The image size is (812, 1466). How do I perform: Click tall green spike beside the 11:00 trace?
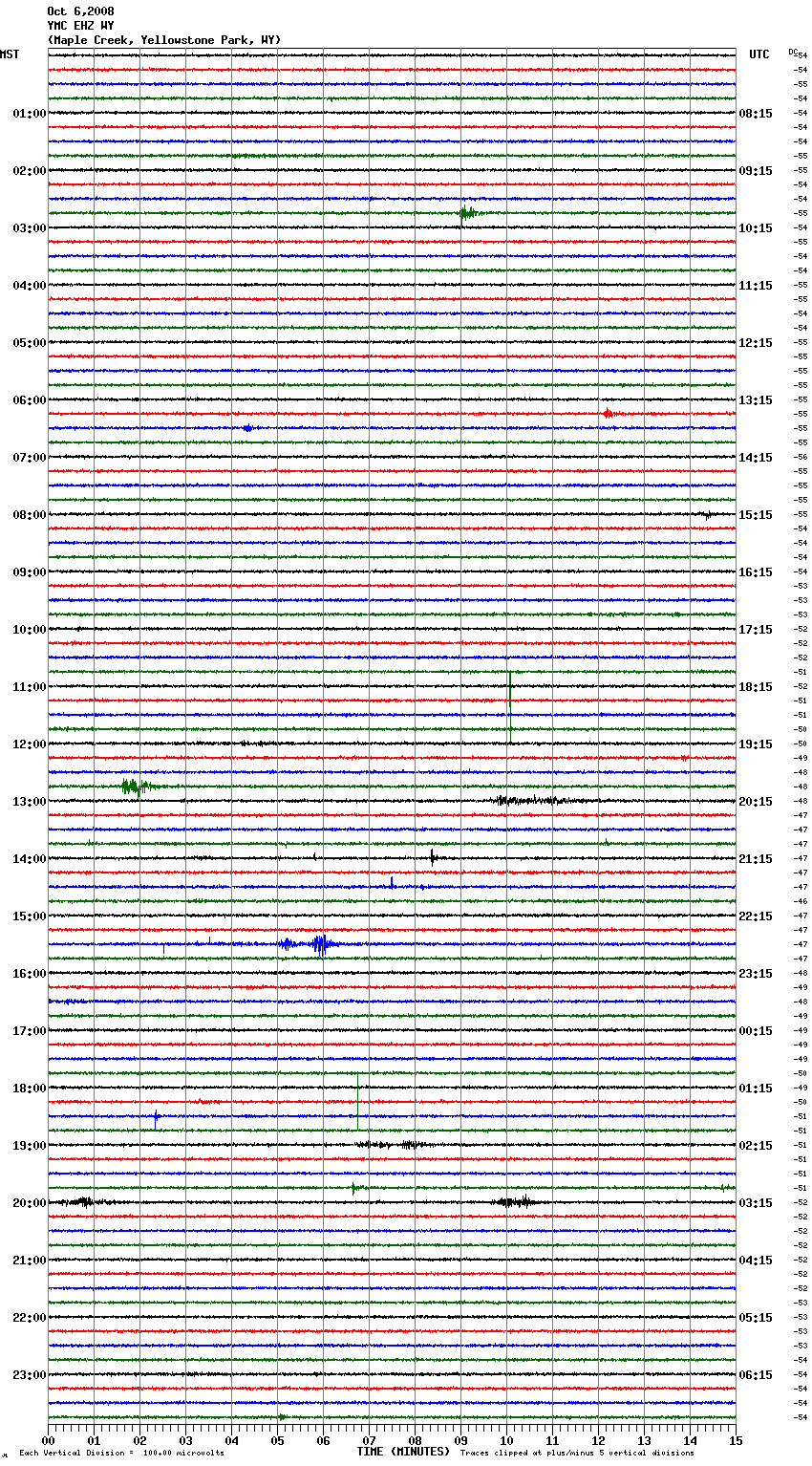click(x=510, y=707)
